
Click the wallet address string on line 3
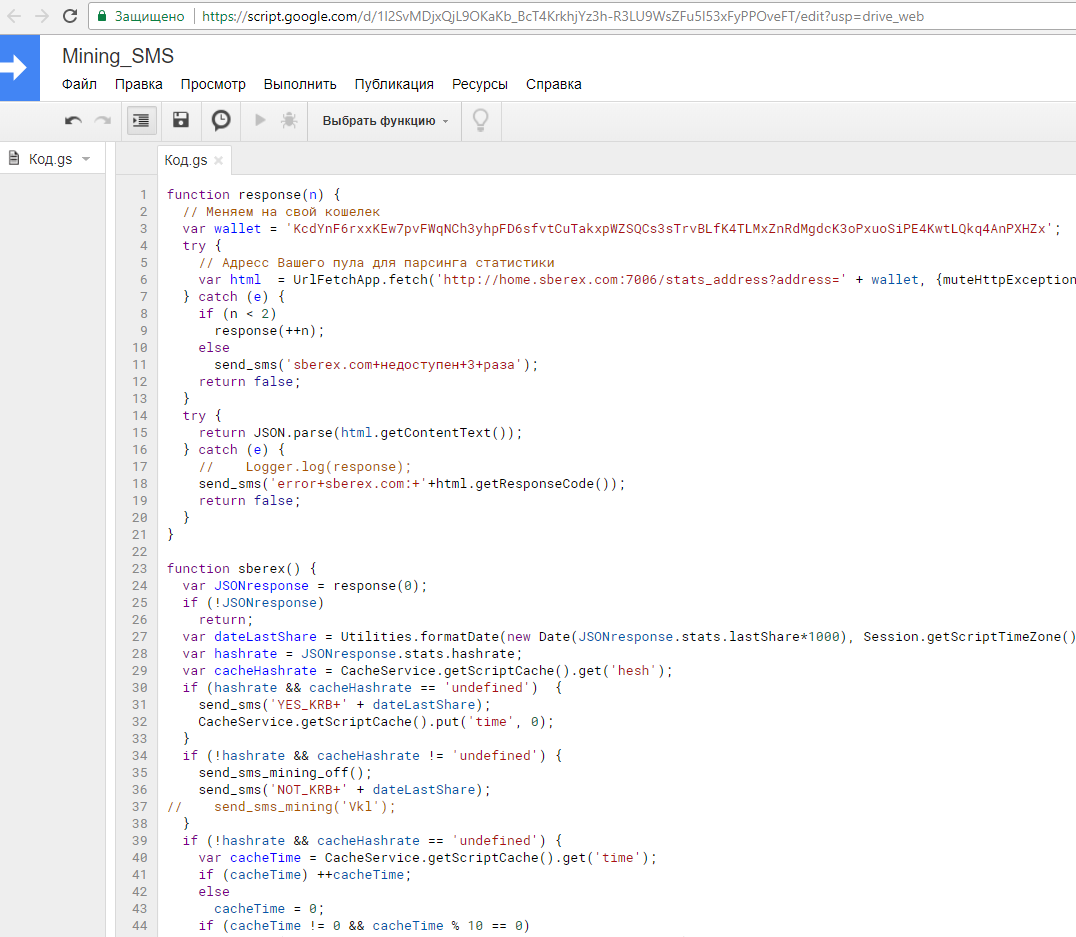pos(670,229)
